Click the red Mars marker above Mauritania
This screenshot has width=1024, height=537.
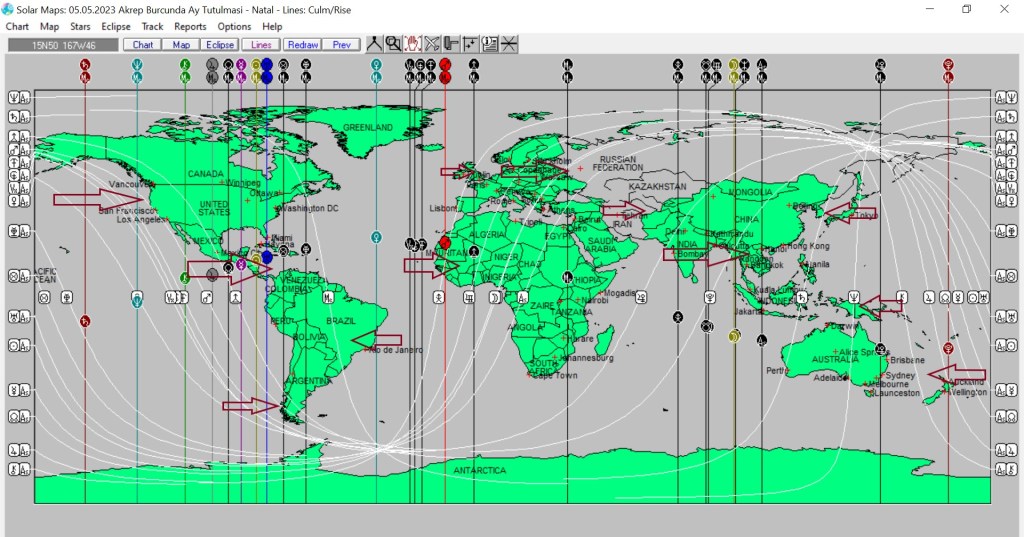(445, 242)
